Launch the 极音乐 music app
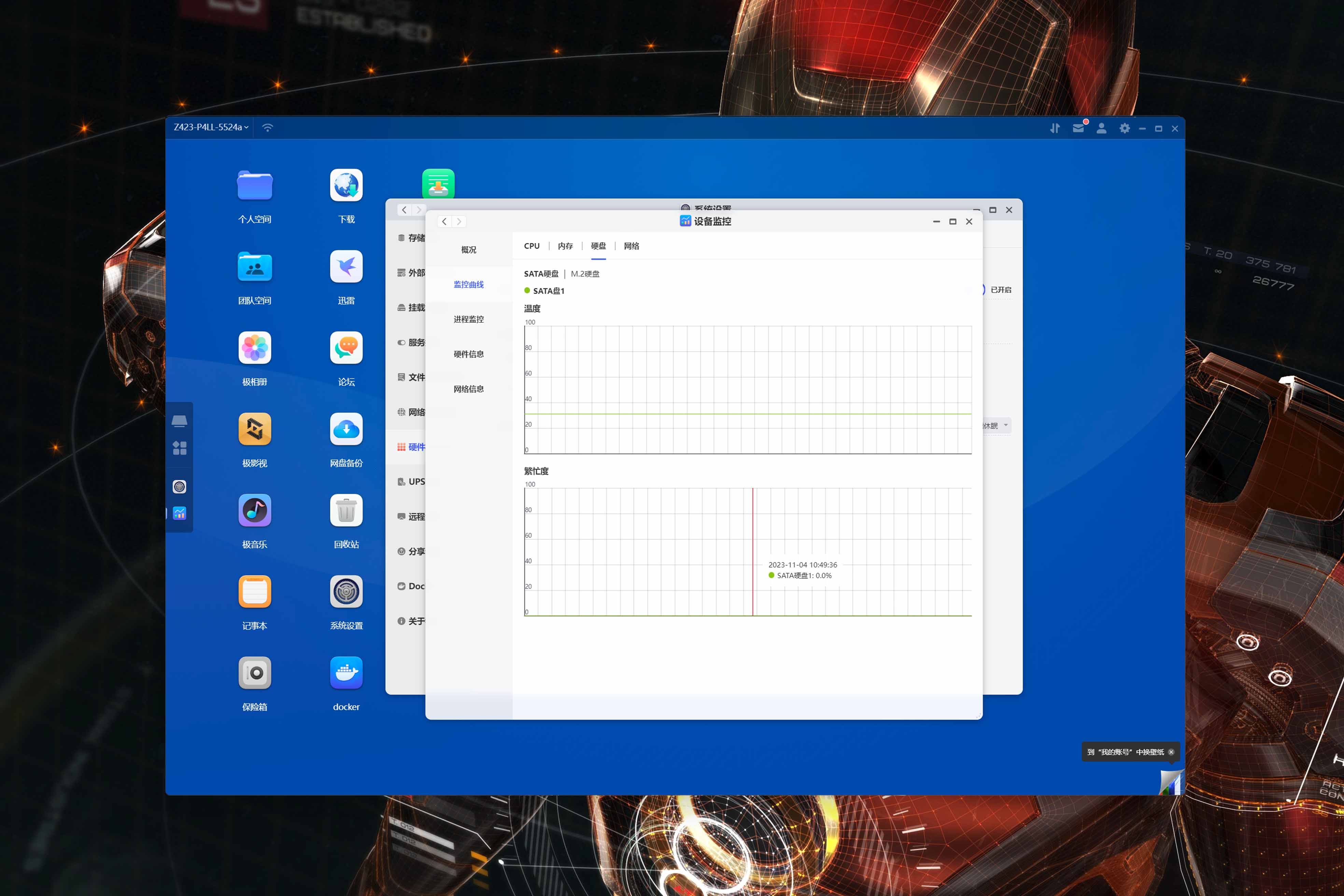Screen dimensions: 1344x896 (x=255, y=510)
